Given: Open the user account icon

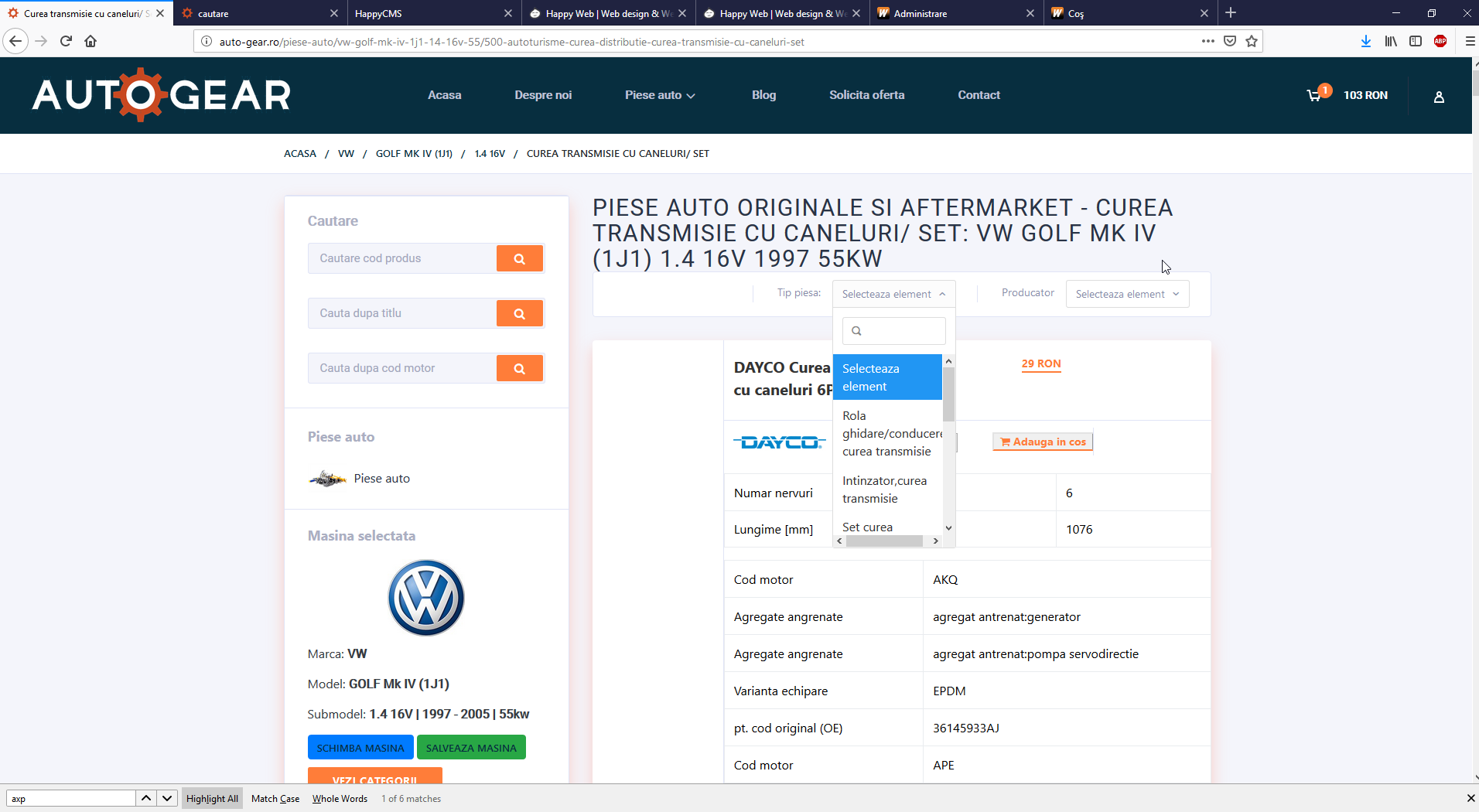Looking at the screenshot, I should (x=1439, y=97).
